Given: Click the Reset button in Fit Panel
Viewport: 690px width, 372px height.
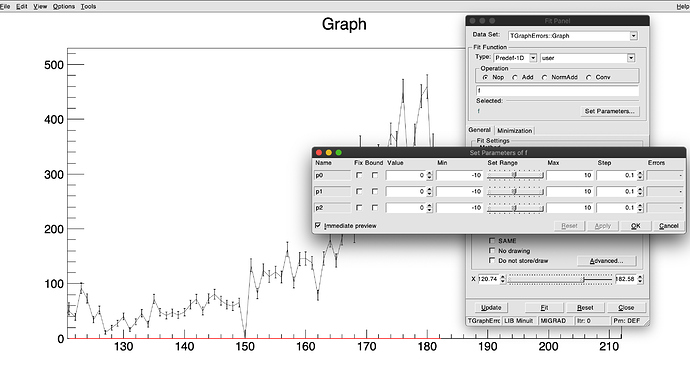Looking at the screenshot, I should coord(585,308).
